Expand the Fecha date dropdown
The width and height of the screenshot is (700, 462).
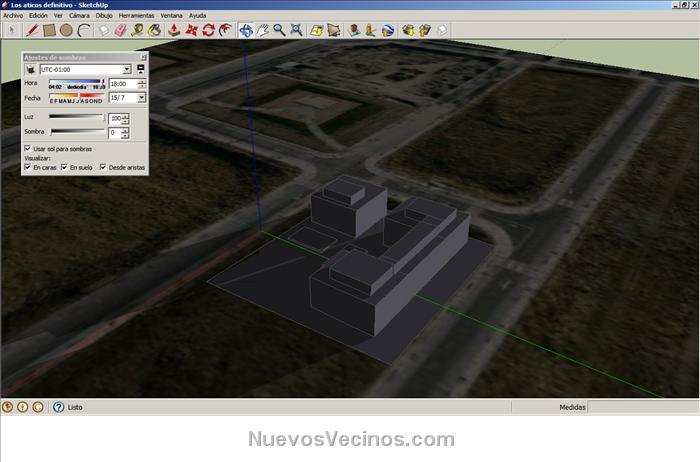click(x=141, y=98)
